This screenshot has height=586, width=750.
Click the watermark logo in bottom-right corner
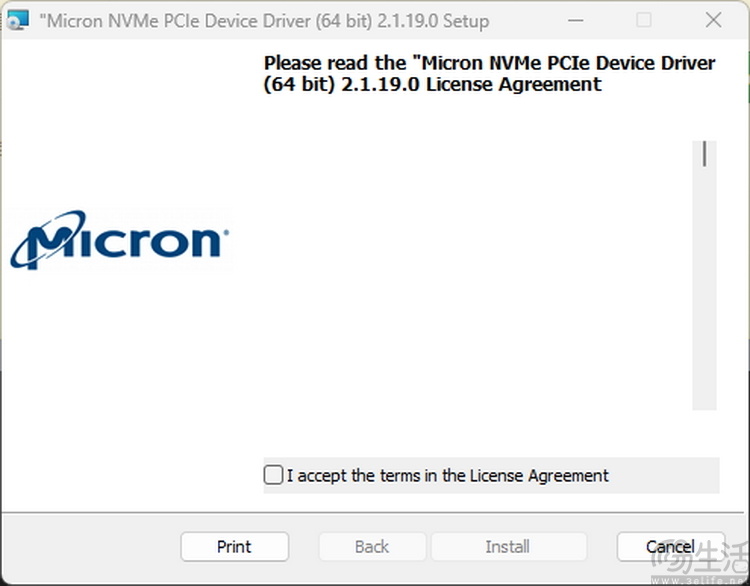[x=700, y=562]
